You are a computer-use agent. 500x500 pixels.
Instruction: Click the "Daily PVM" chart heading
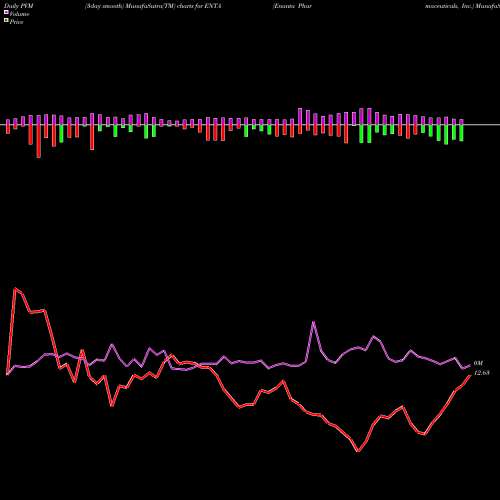click(19, 6)
